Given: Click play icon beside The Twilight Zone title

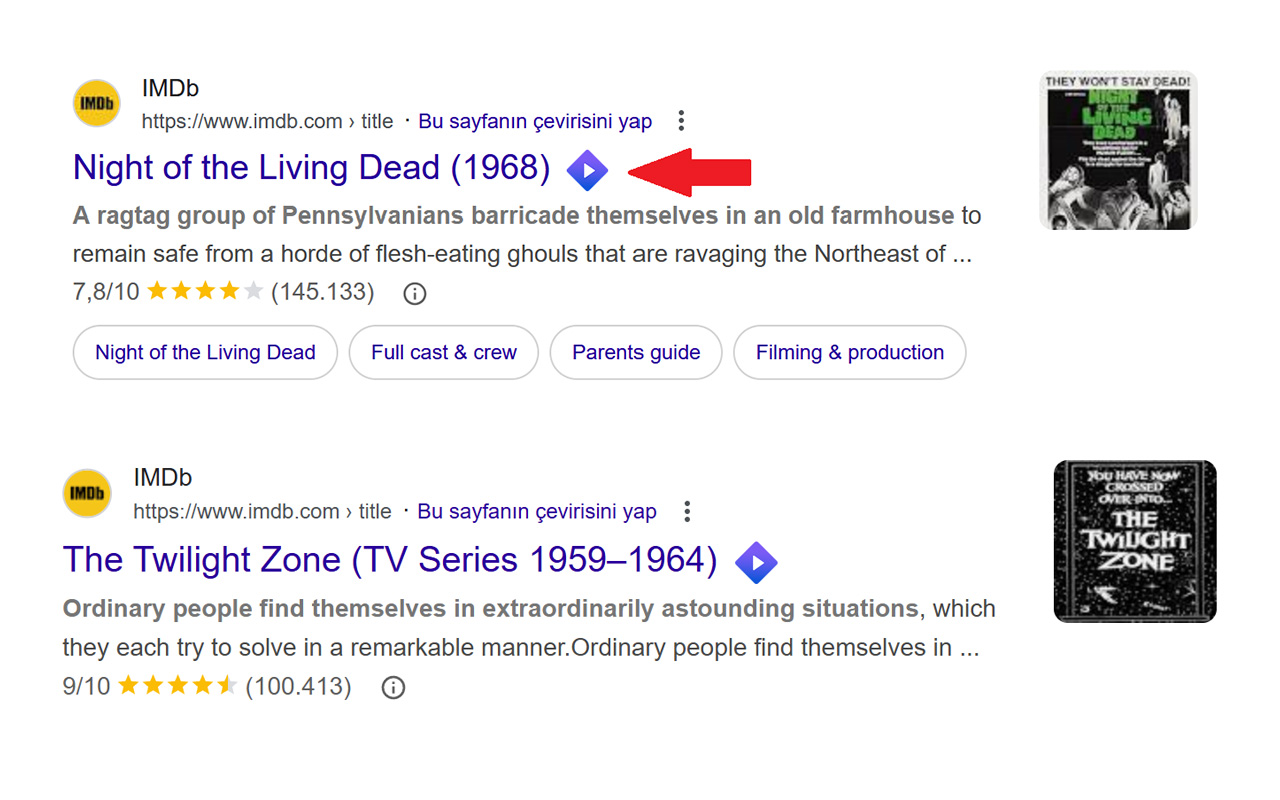Looking at the screenshot, I should [x=756, y=563].
